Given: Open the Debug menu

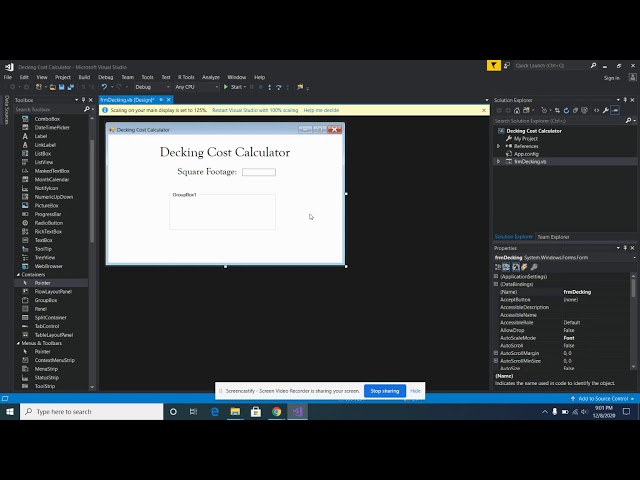Looking at the screenshot, I should click(x=105, y=77).
